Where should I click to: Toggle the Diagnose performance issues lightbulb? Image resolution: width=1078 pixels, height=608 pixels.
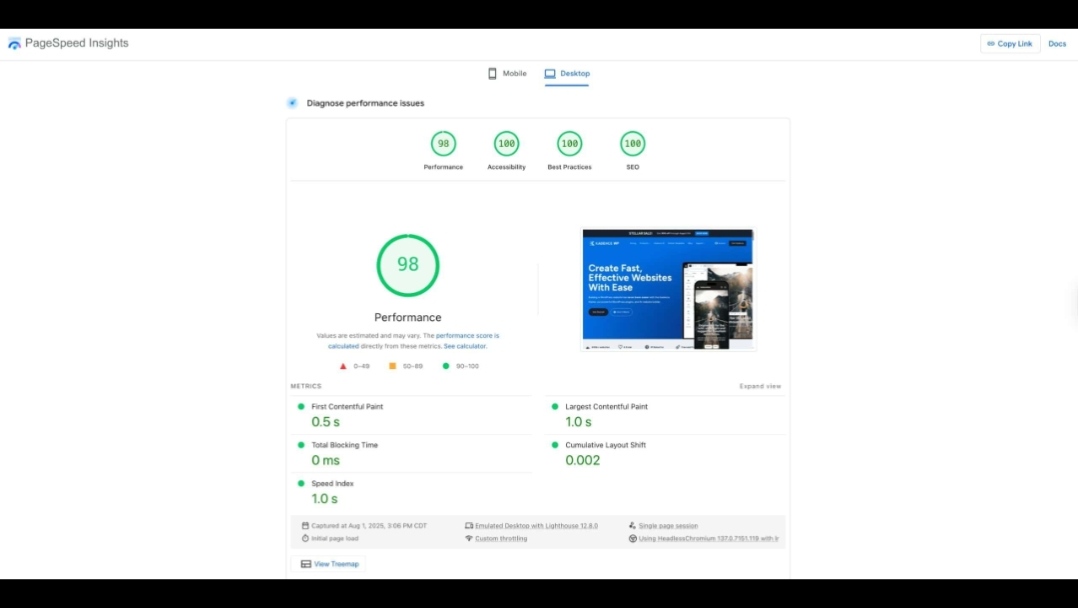click(x=292, y=102)
